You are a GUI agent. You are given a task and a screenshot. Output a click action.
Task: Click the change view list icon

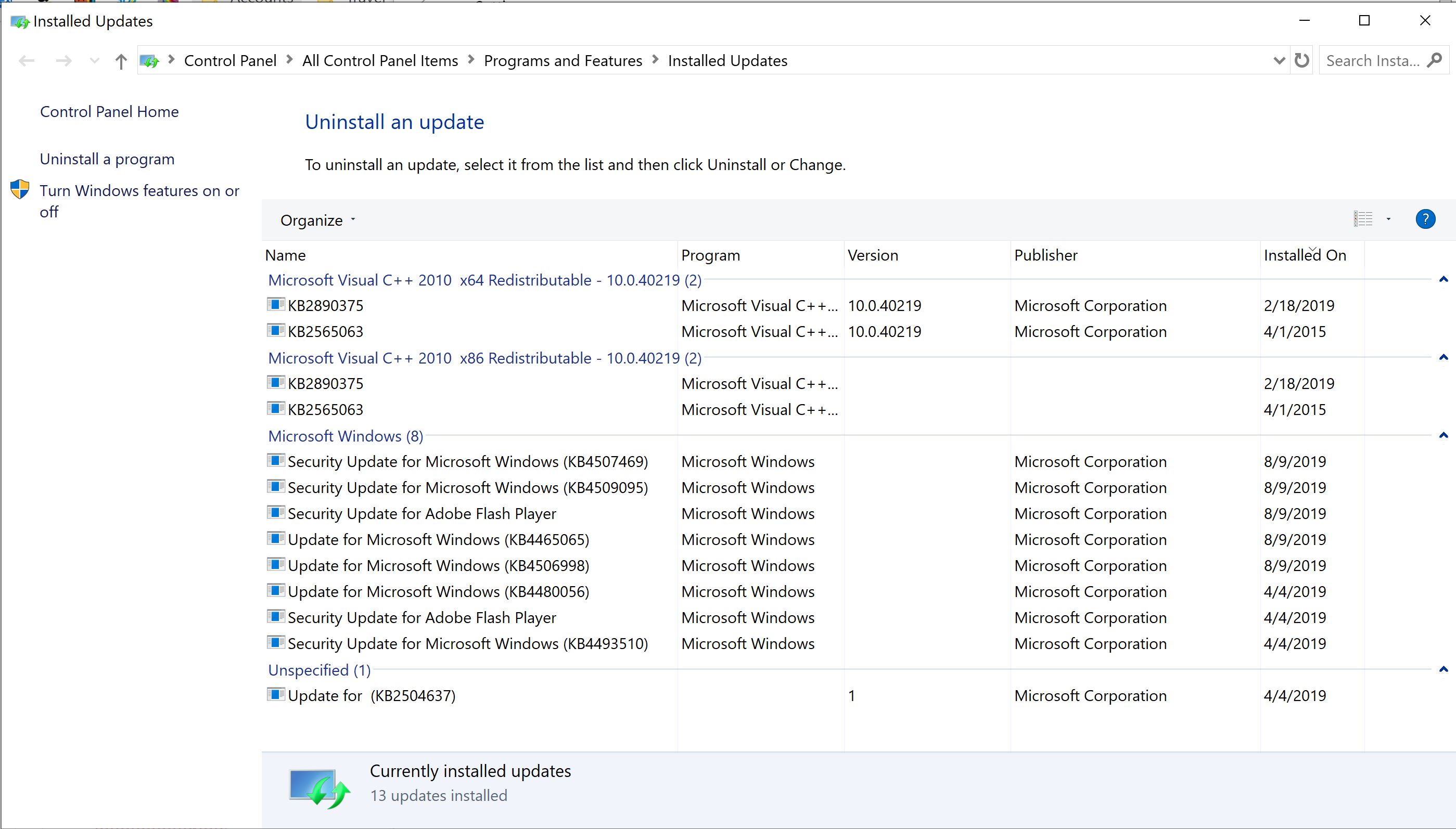point(1363,219)
